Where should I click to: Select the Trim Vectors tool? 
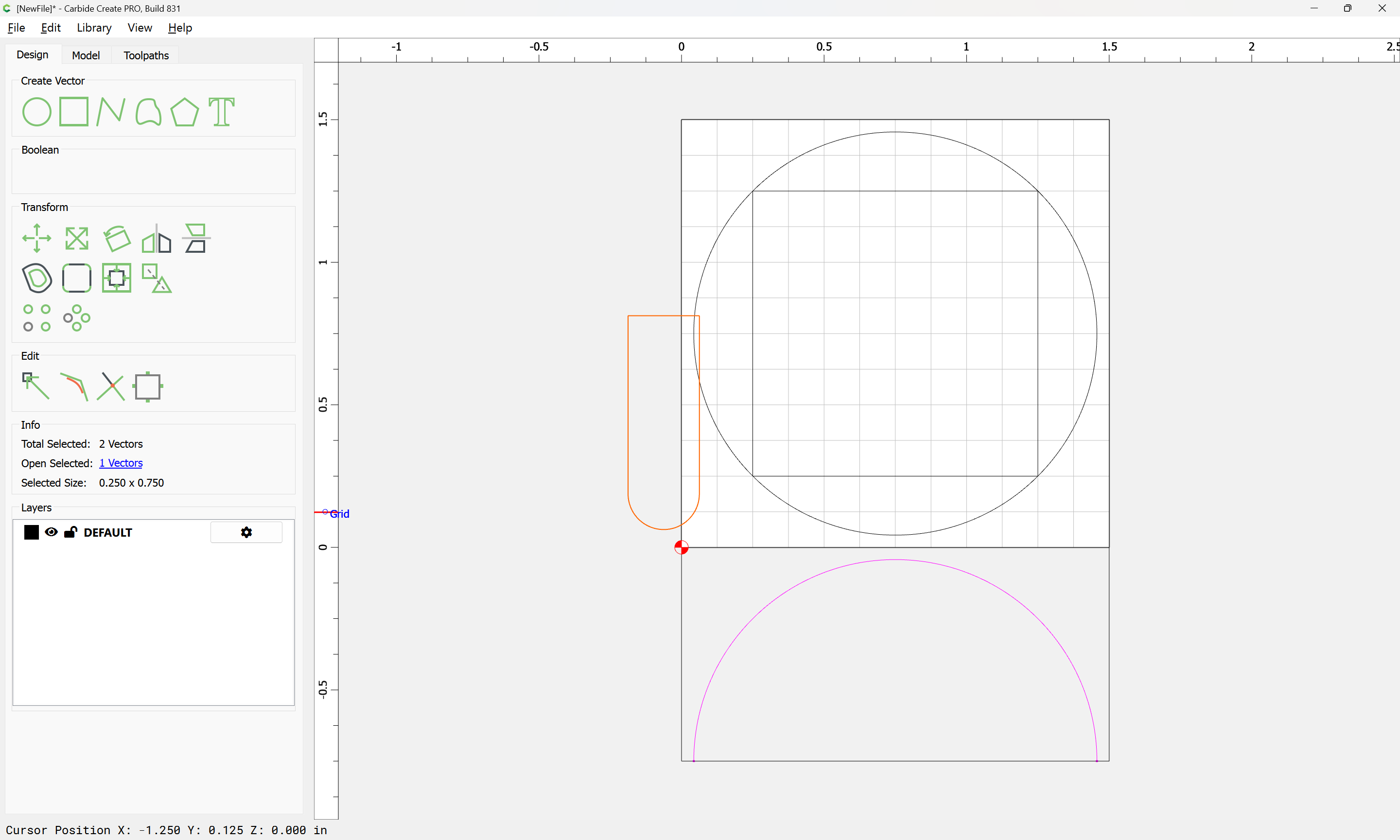pos(111,386)
